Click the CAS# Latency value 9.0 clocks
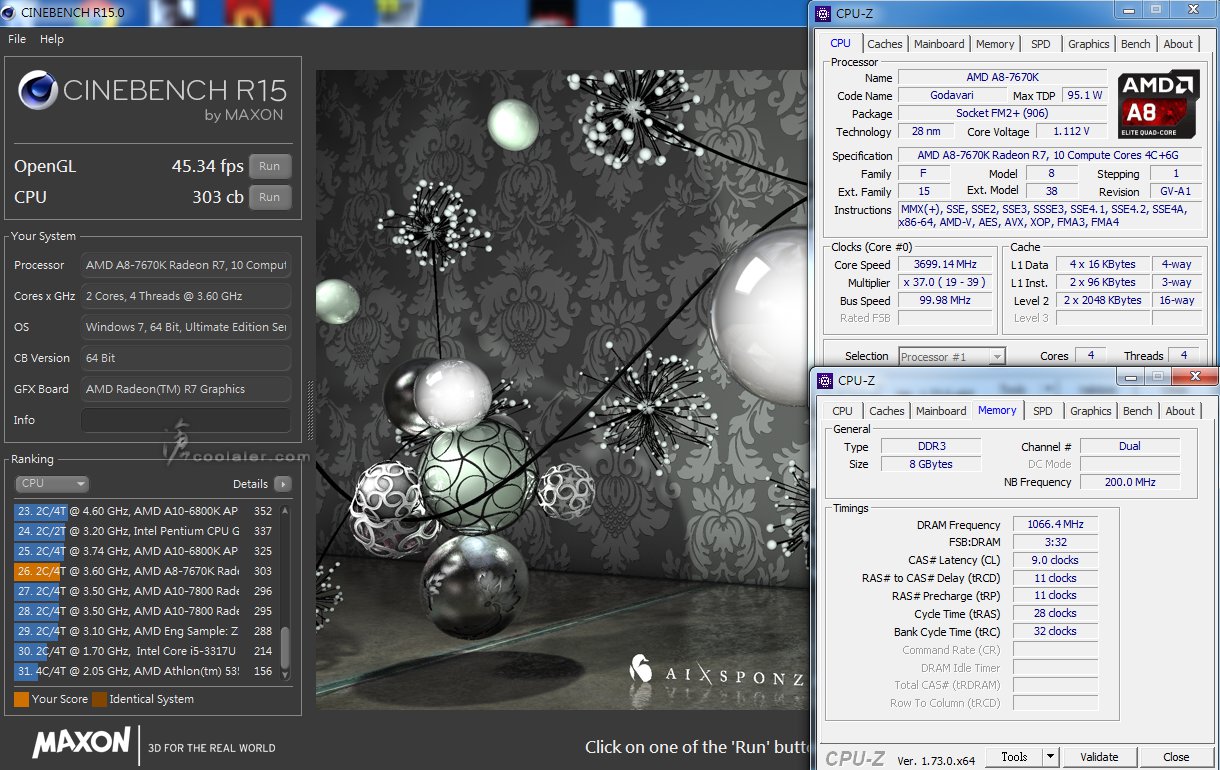1220x770 pixels. (1054, 560)
